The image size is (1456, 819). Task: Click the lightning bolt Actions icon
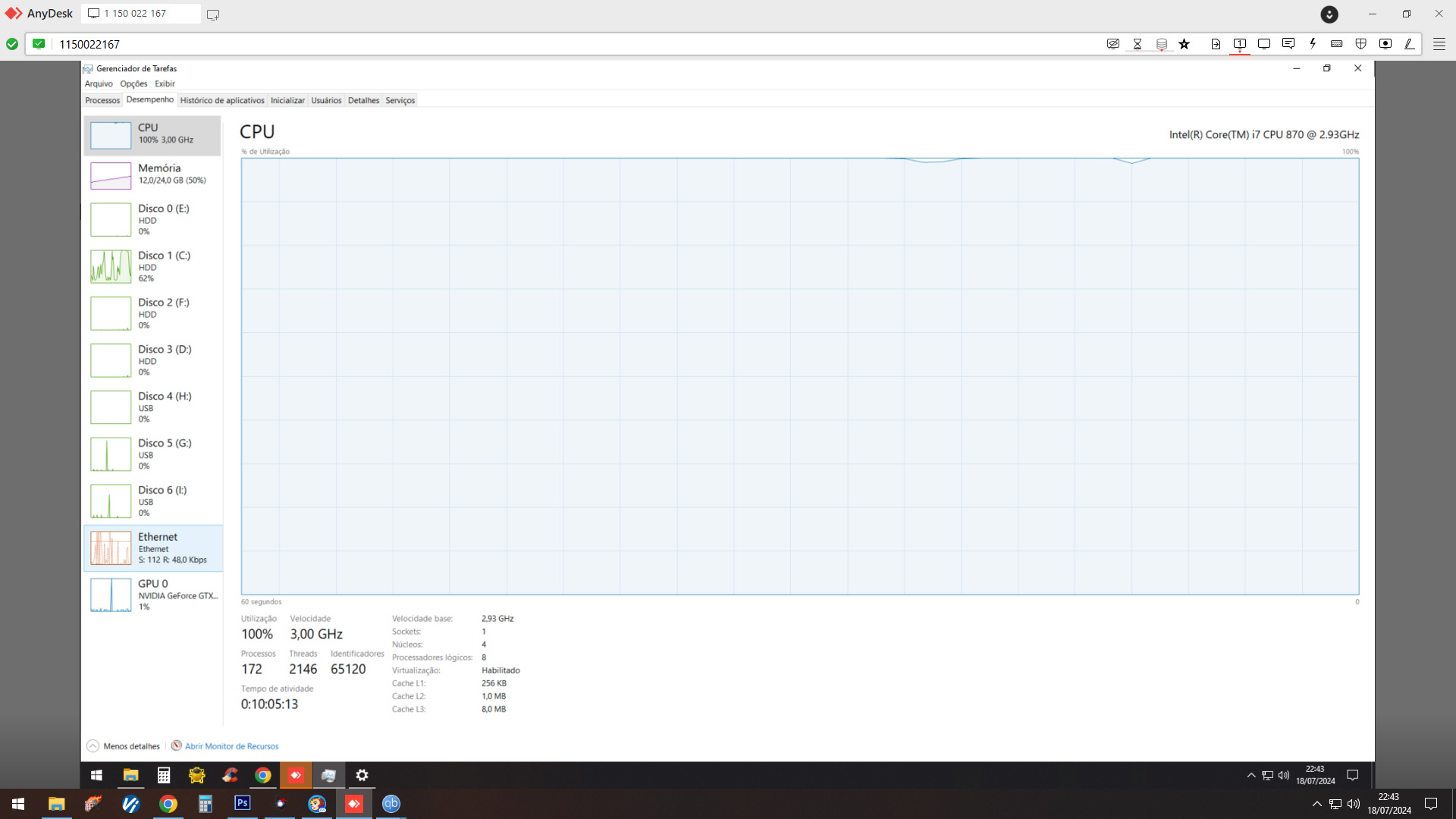[1313, 44]
